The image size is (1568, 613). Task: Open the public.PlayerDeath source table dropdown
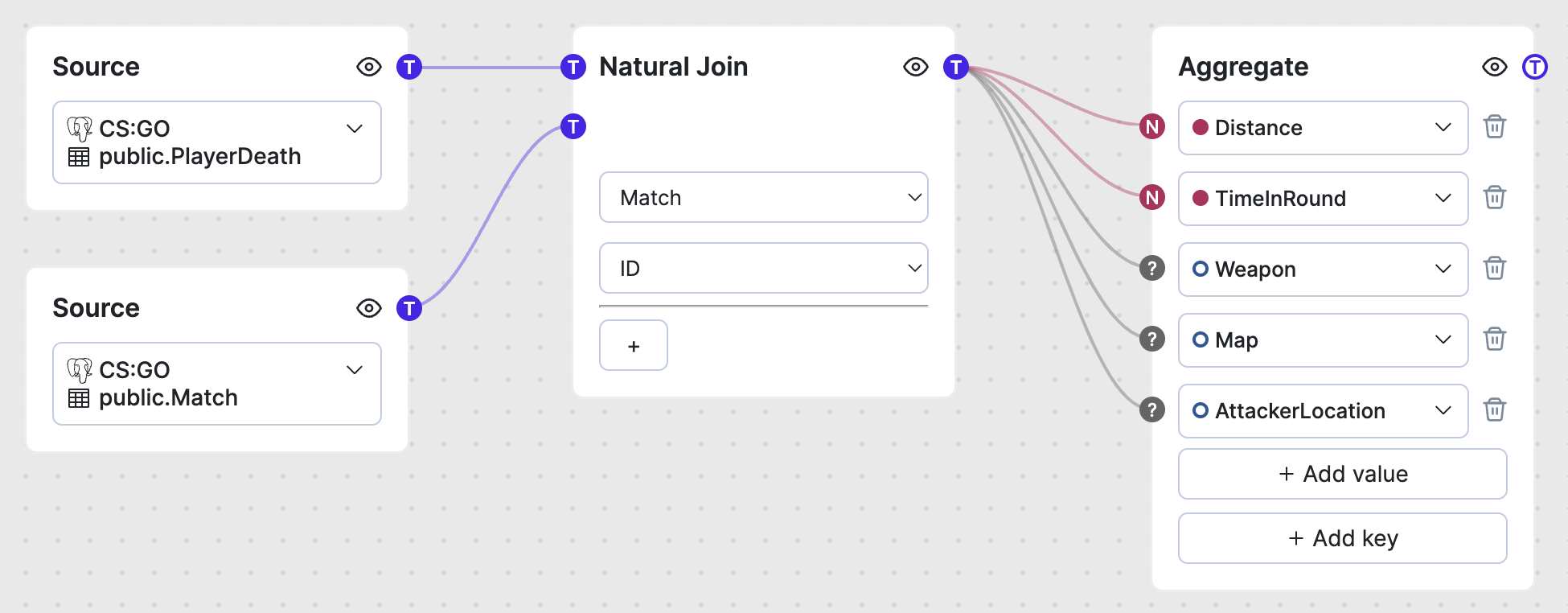click(217, 142)
